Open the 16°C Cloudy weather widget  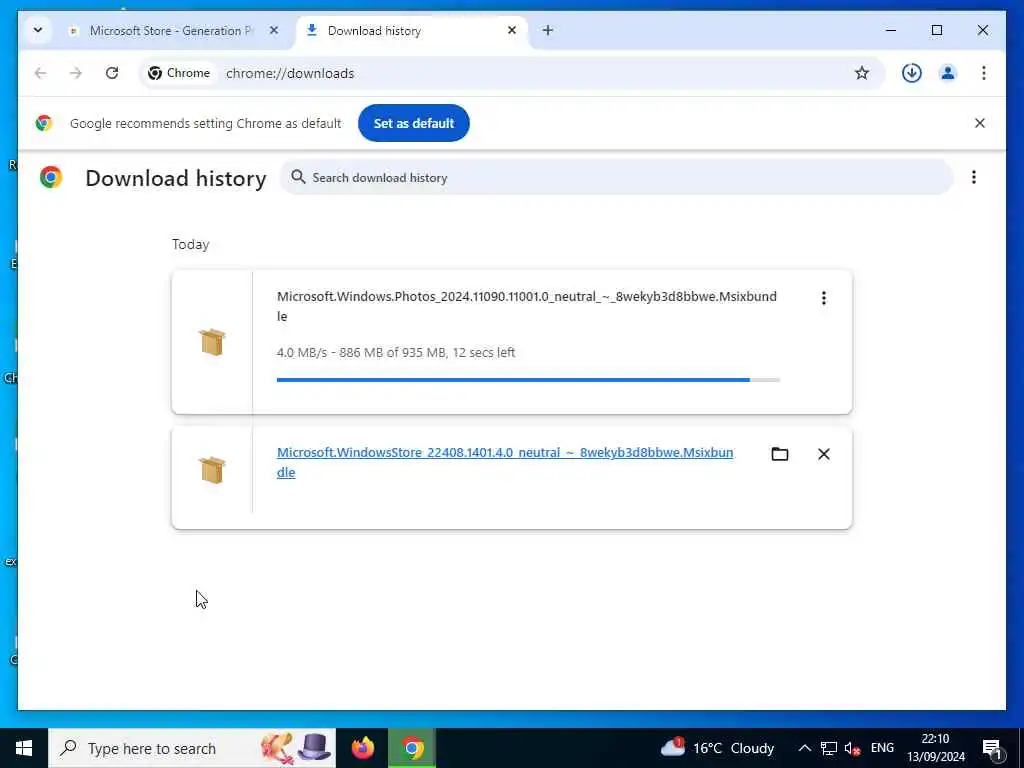pos(717,748)
